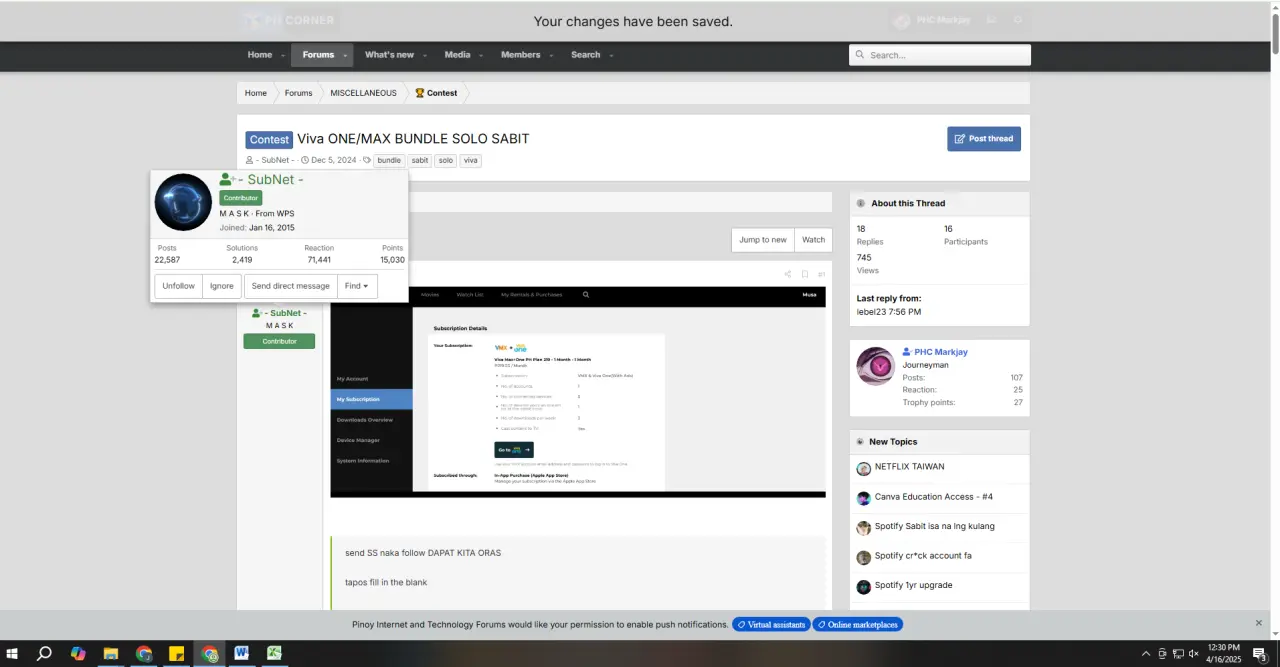Click the Watch button
Image resolution: width=1280 pixels, height=667 pixels.
click(814, 239)
